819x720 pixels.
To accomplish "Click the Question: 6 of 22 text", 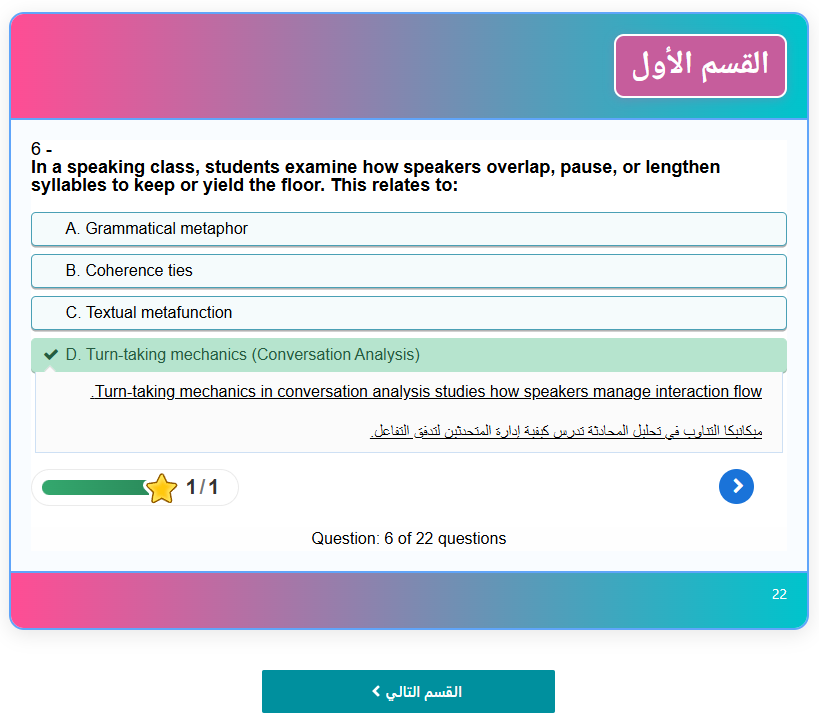I will click(409, 538).
